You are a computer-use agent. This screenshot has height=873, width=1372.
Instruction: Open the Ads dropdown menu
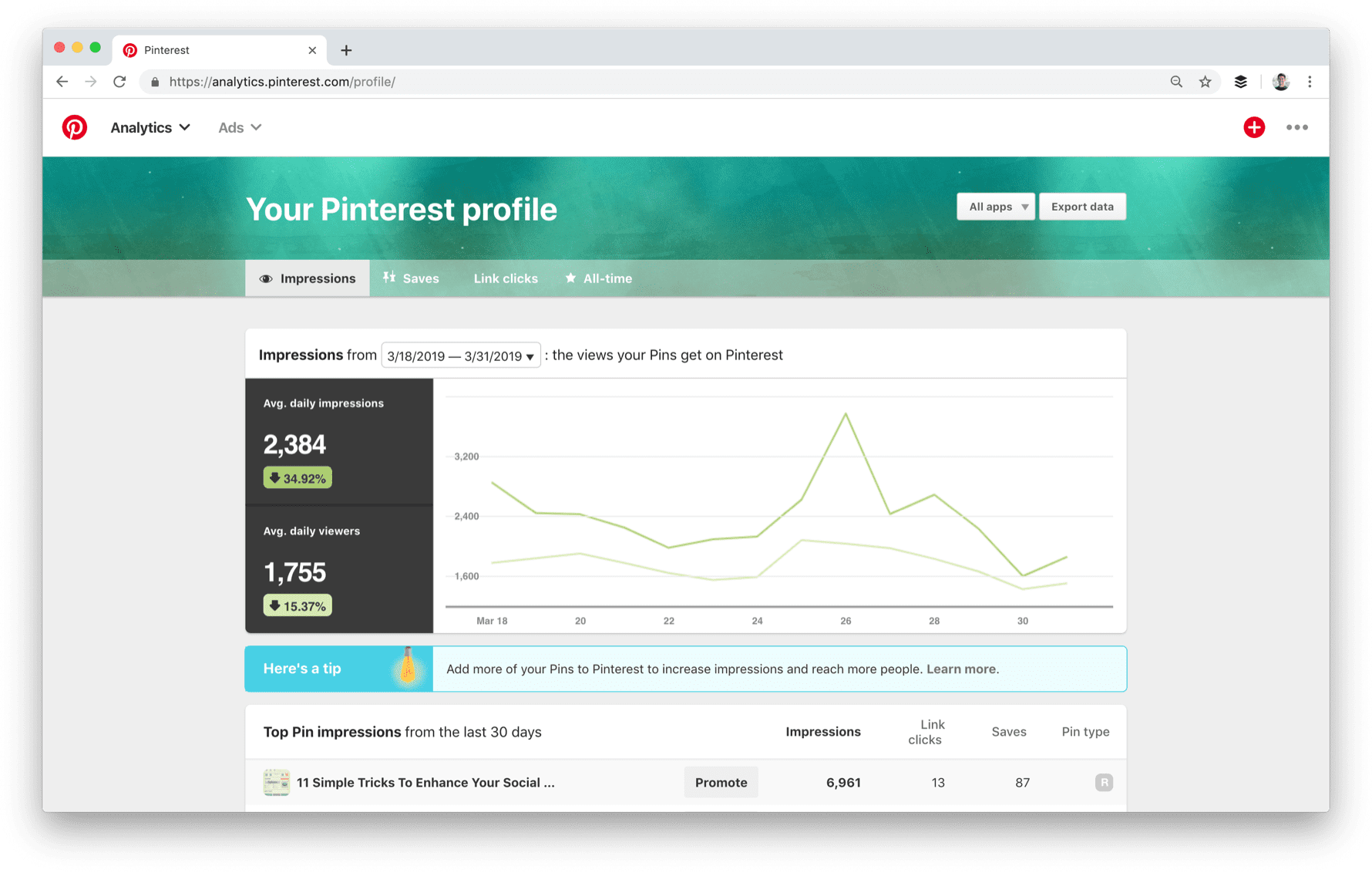(240, 127)
